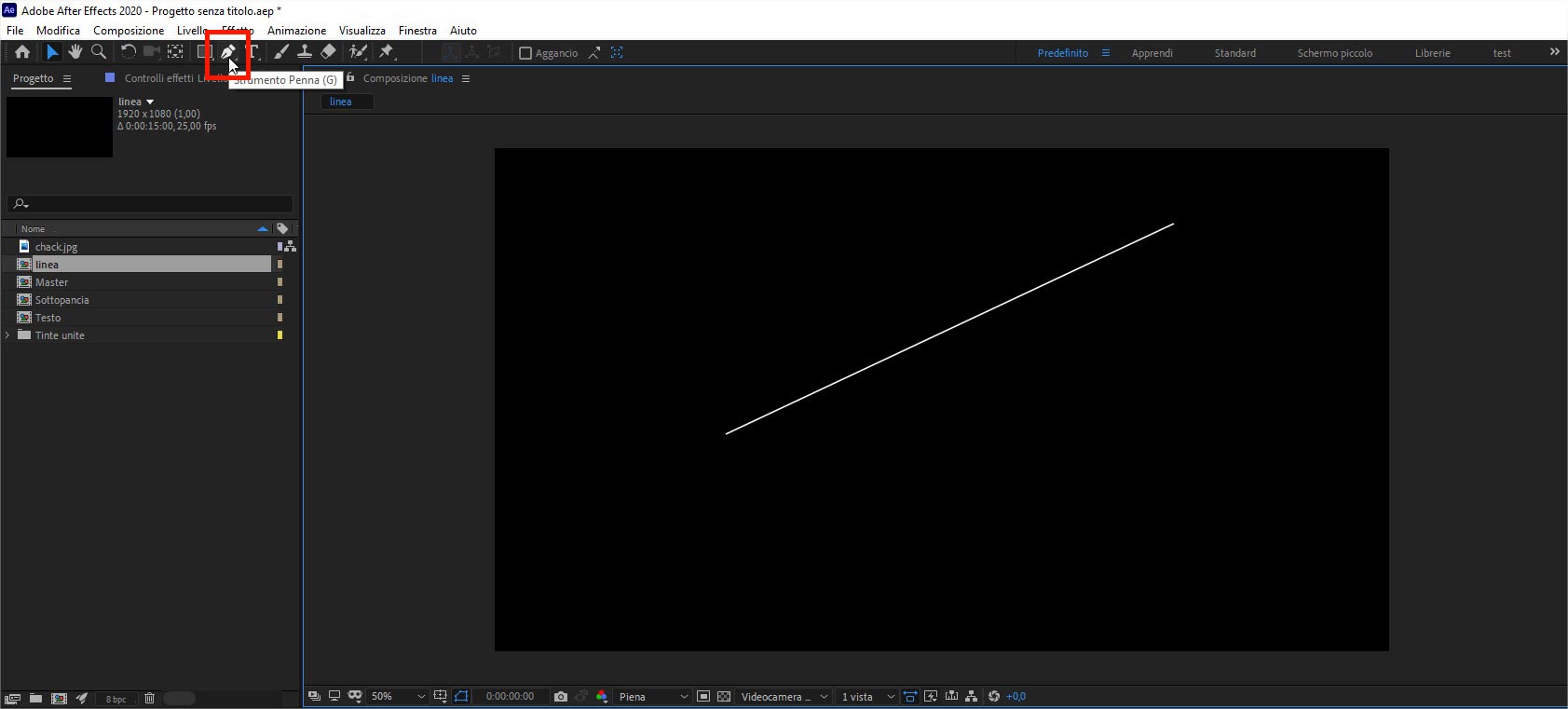This screenshot has height=709, width=1568.
Task: Switch to the Standard workspace
Action: [x=1234, y=53]
